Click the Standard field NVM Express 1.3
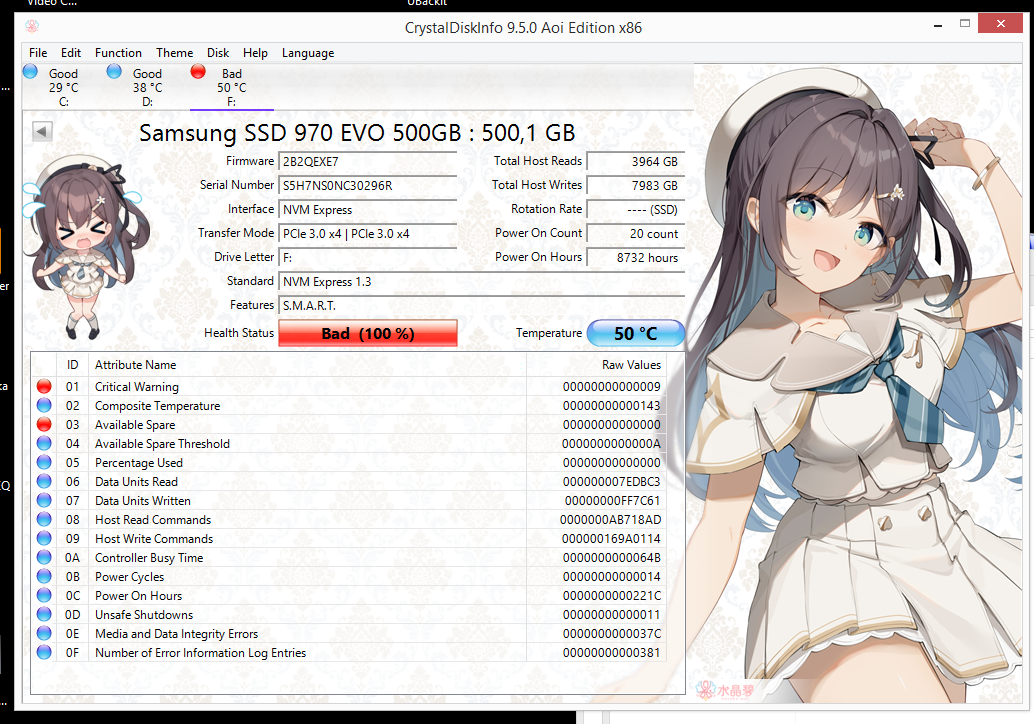Viewport: 1034px width, 724px height. pyautogui.click(x=481, y=282)
